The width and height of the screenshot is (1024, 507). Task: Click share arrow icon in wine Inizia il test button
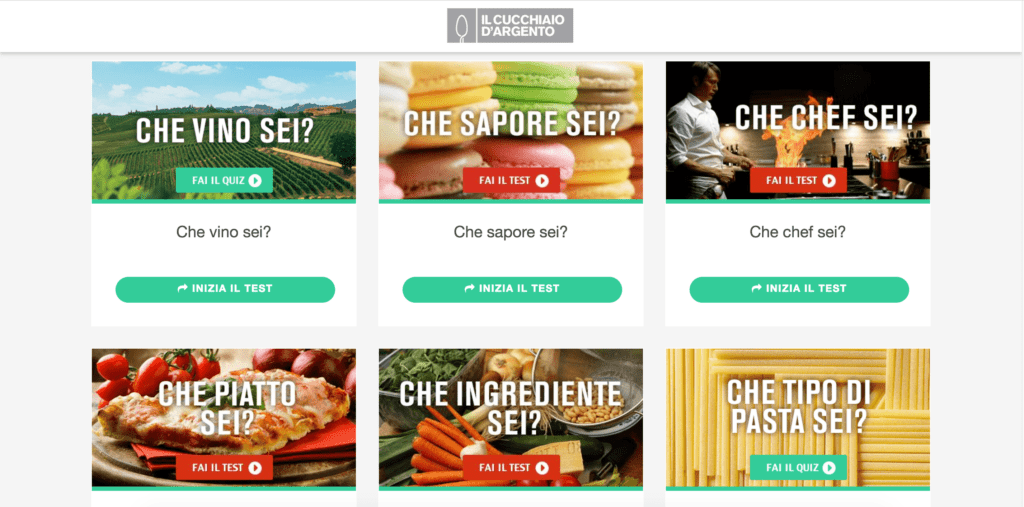183,288
